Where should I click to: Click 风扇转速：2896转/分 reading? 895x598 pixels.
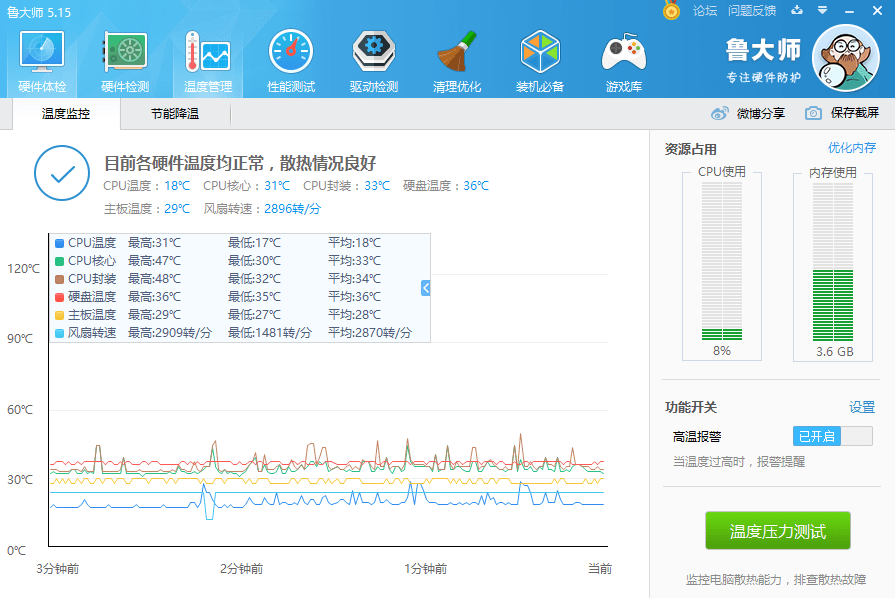coord(263,209)
